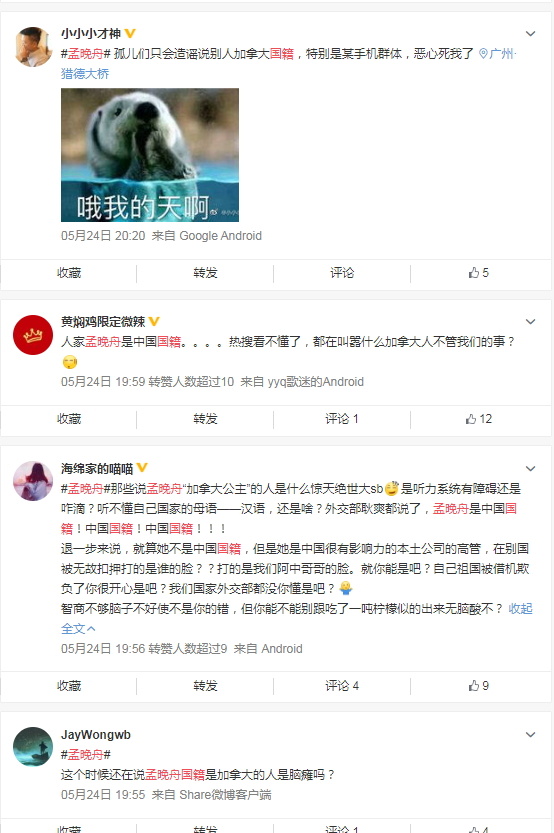Repost (转发) 黄焖鸡限定微辣's post
This screenshot has width=554, height=833.
(206, 419)
